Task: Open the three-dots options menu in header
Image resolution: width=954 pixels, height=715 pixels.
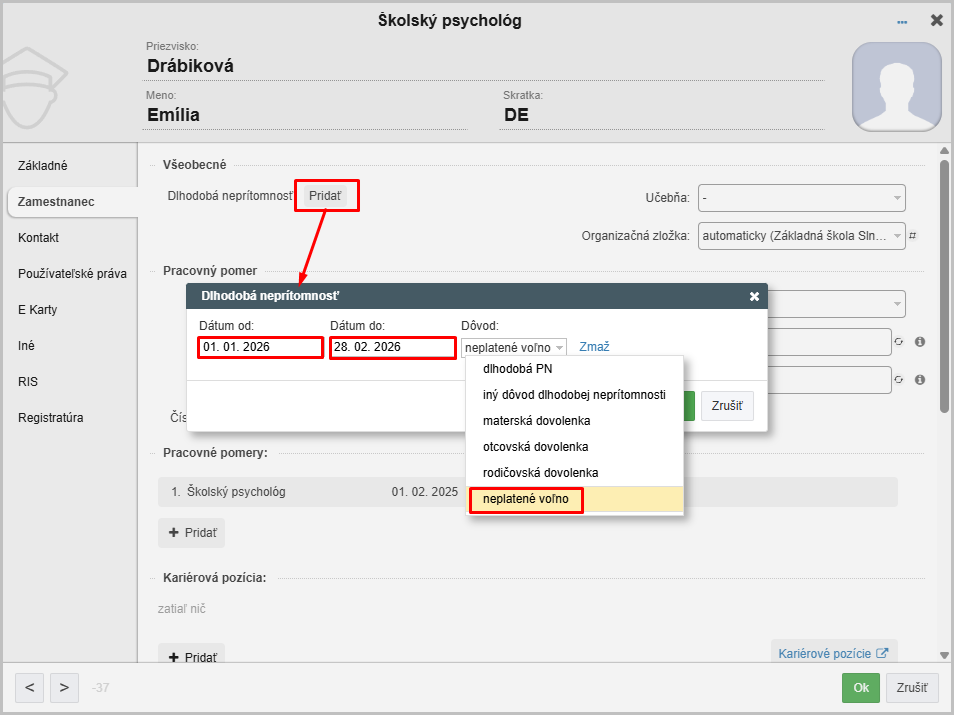Action: coord(902,21)
